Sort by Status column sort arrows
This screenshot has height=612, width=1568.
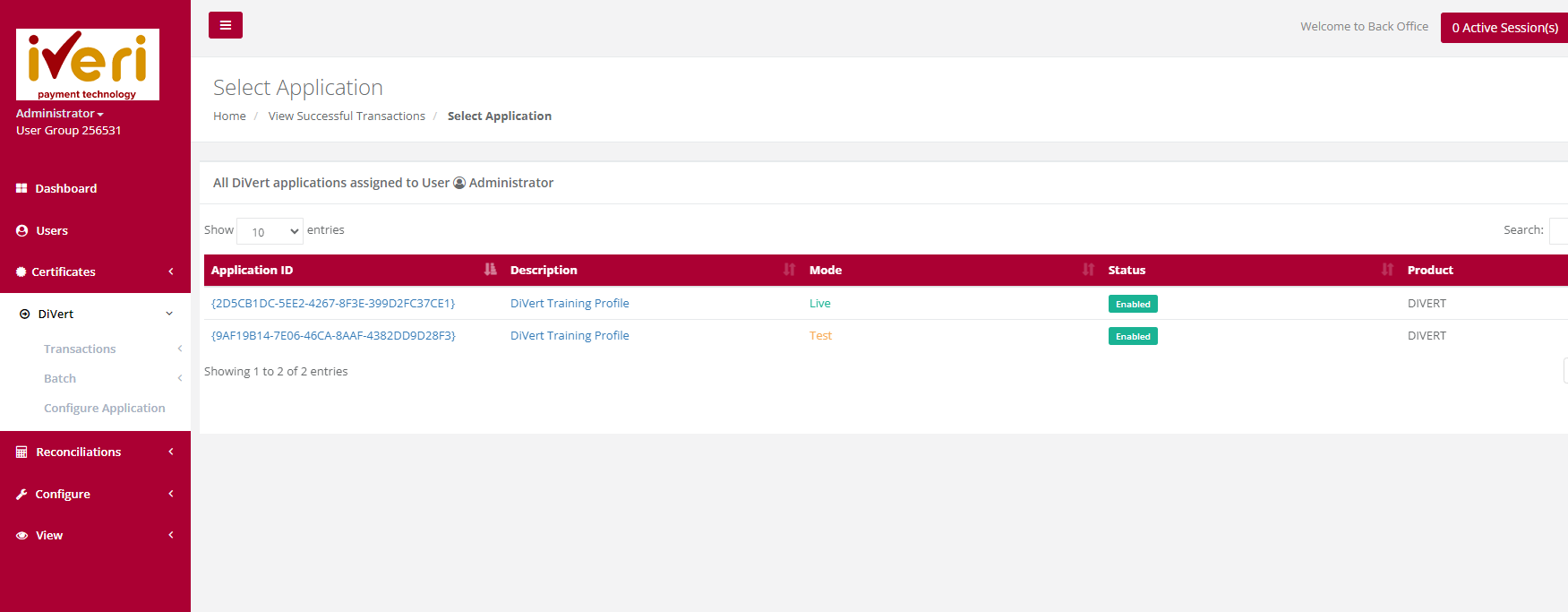coord(1387,270)
